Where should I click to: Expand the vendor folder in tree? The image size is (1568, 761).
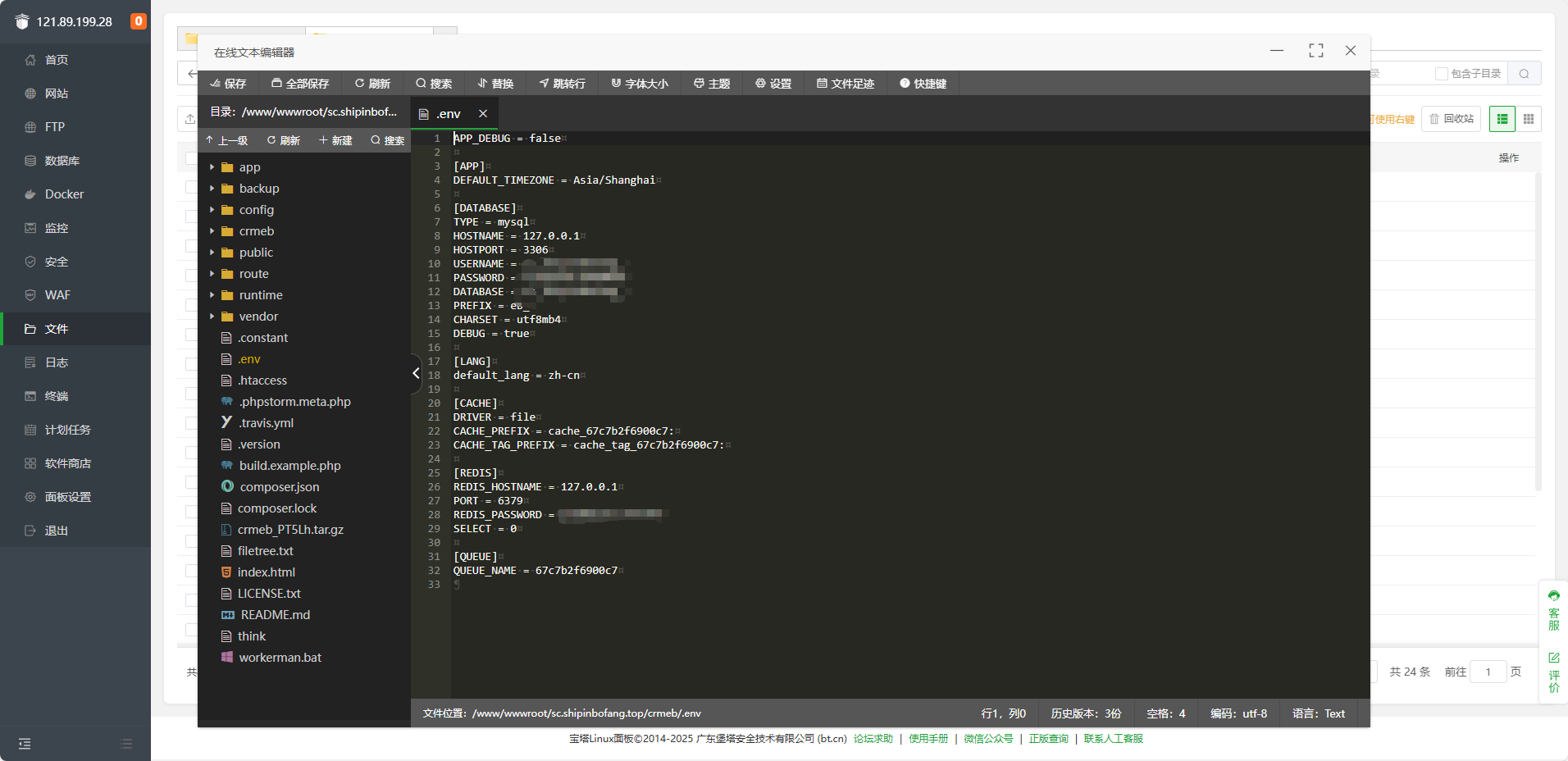212,317
